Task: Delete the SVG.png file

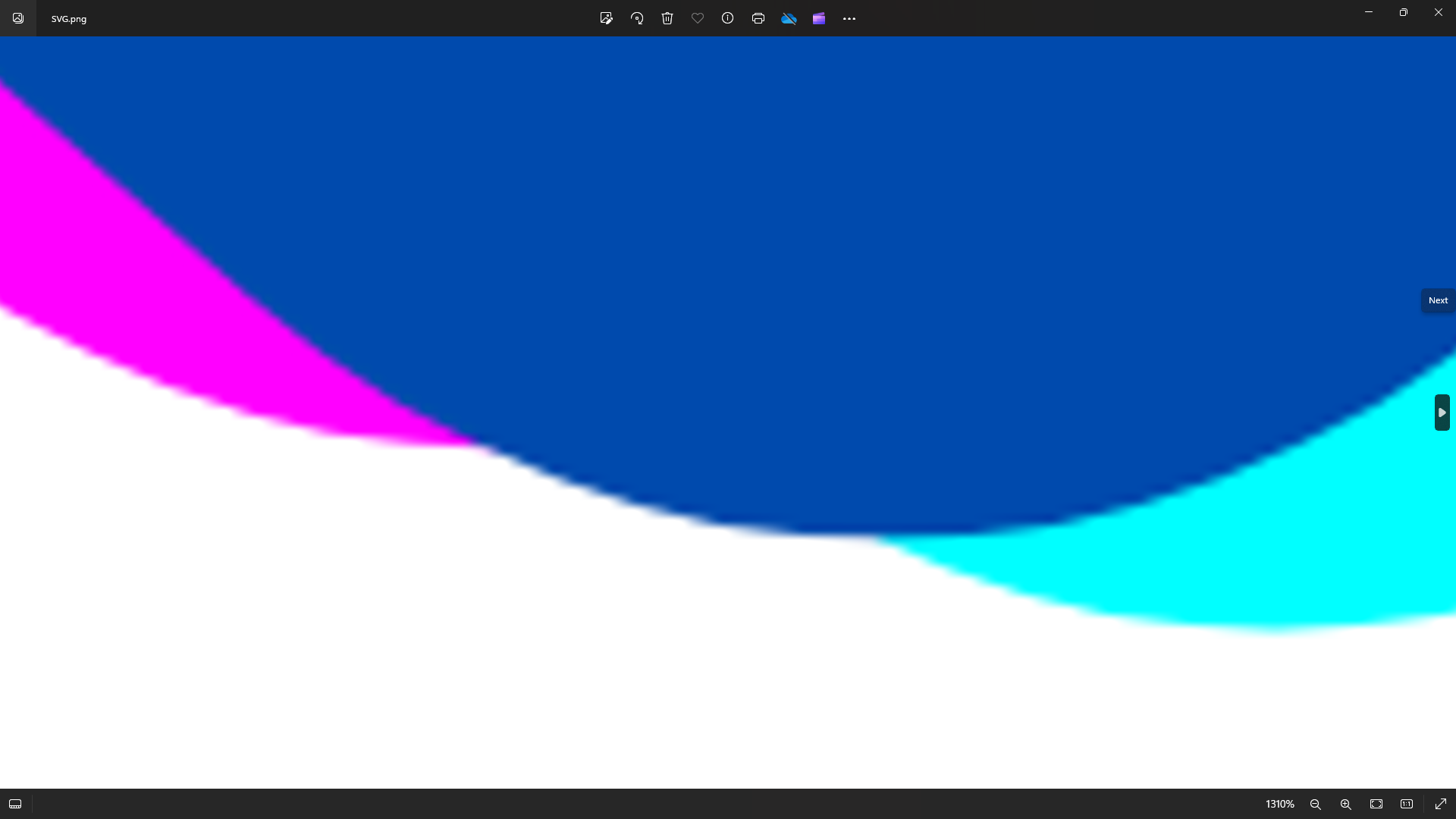Action: [x=667, y=18]
